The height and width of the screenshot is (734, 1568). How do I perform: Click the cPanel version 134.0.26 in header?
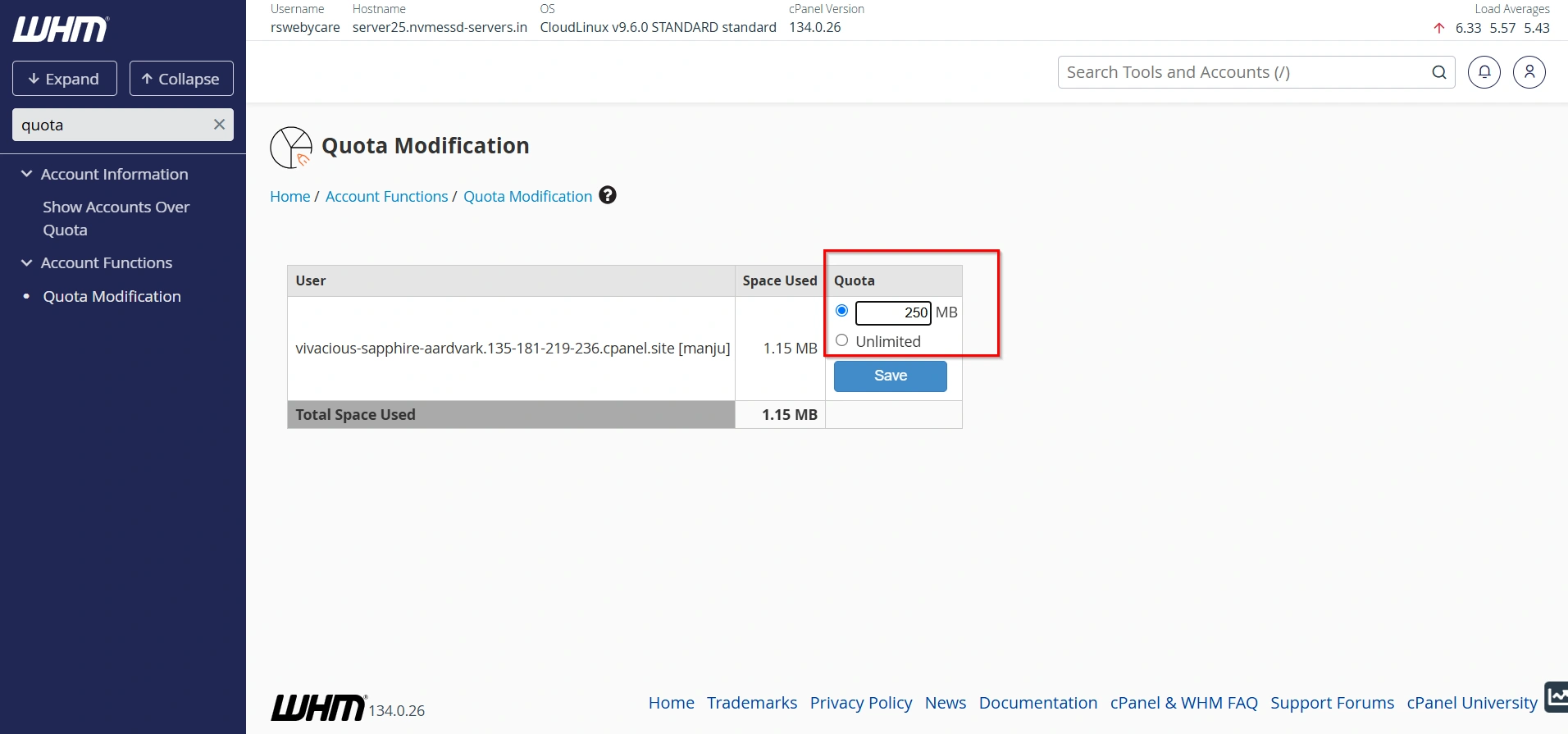(815, 27)
